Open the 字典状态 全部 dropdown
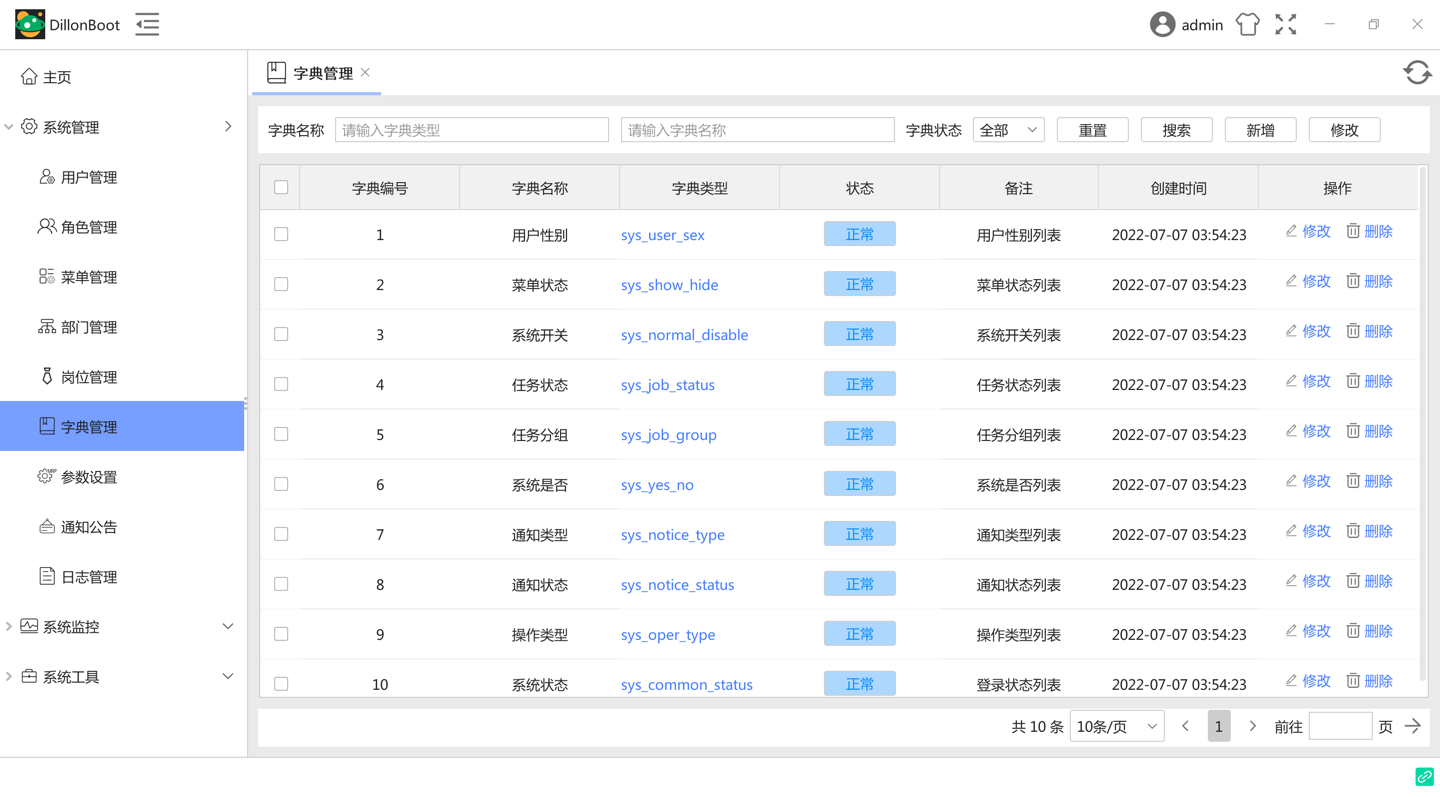The height and width of the screenshot is (797, 1440). [x=1008, y=130]
